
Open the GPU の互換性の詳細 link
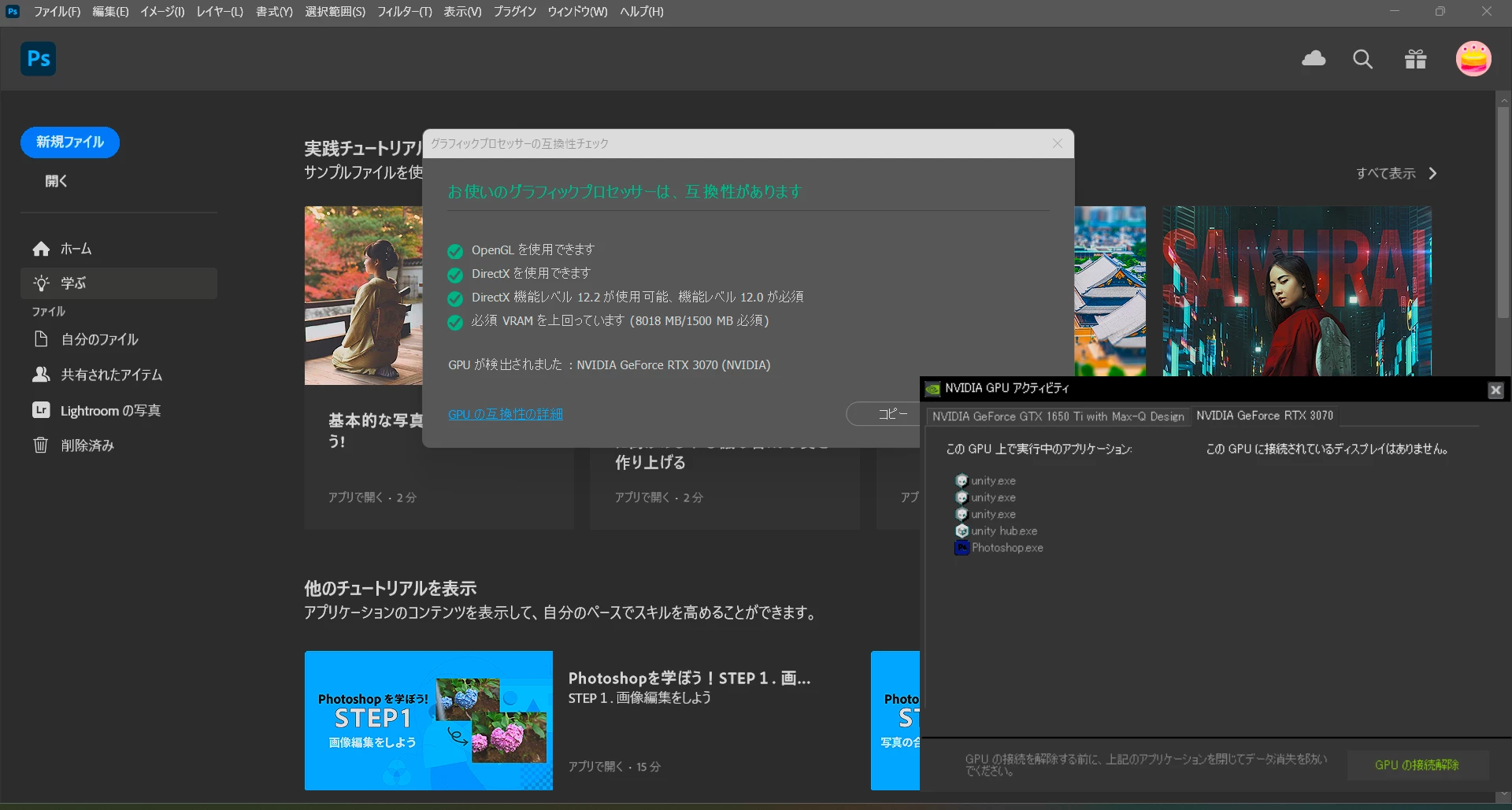click(506, 414)
